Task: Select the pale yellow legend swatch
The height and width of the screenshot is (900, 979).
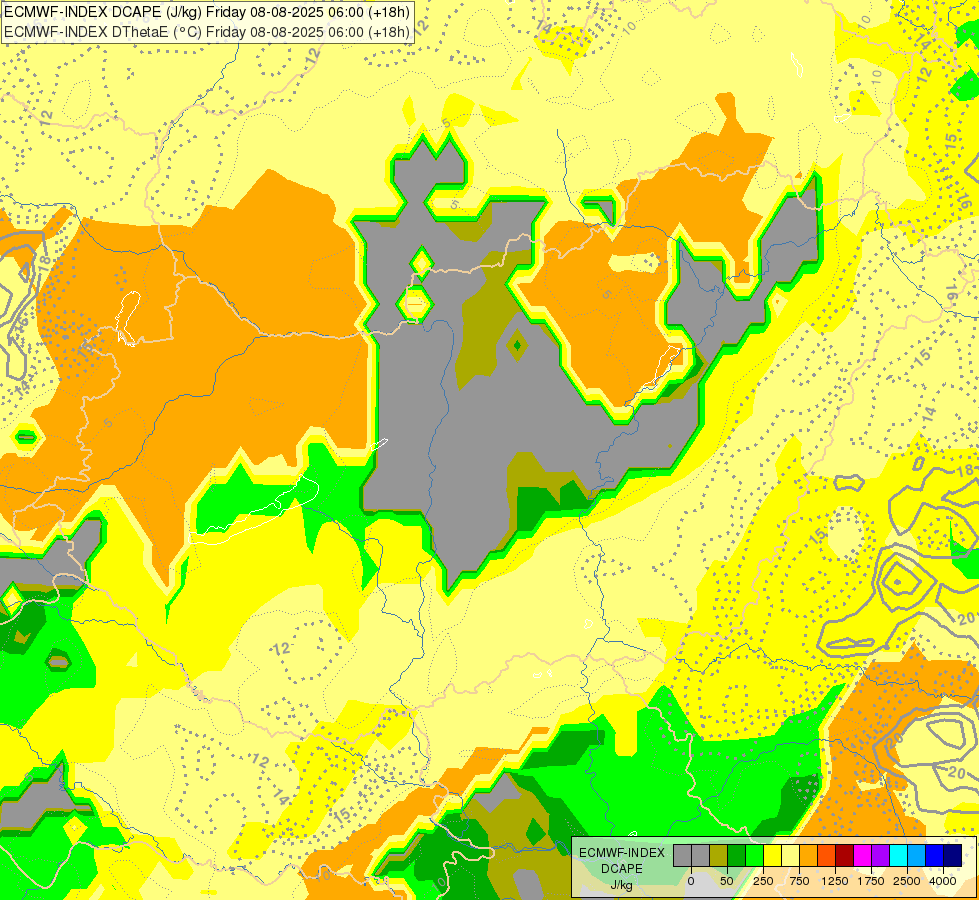Action: (790, 855)
